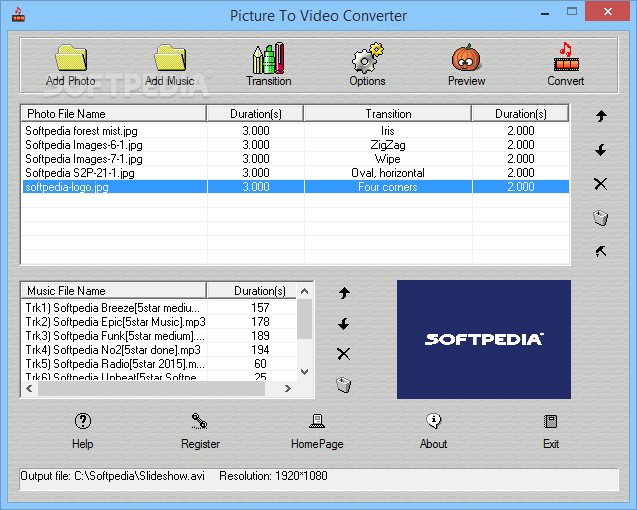This screenshot has width=637, height=510.
Task: Select Trk2) Softpedia Epic music track
Action: [x=159, y=322]
